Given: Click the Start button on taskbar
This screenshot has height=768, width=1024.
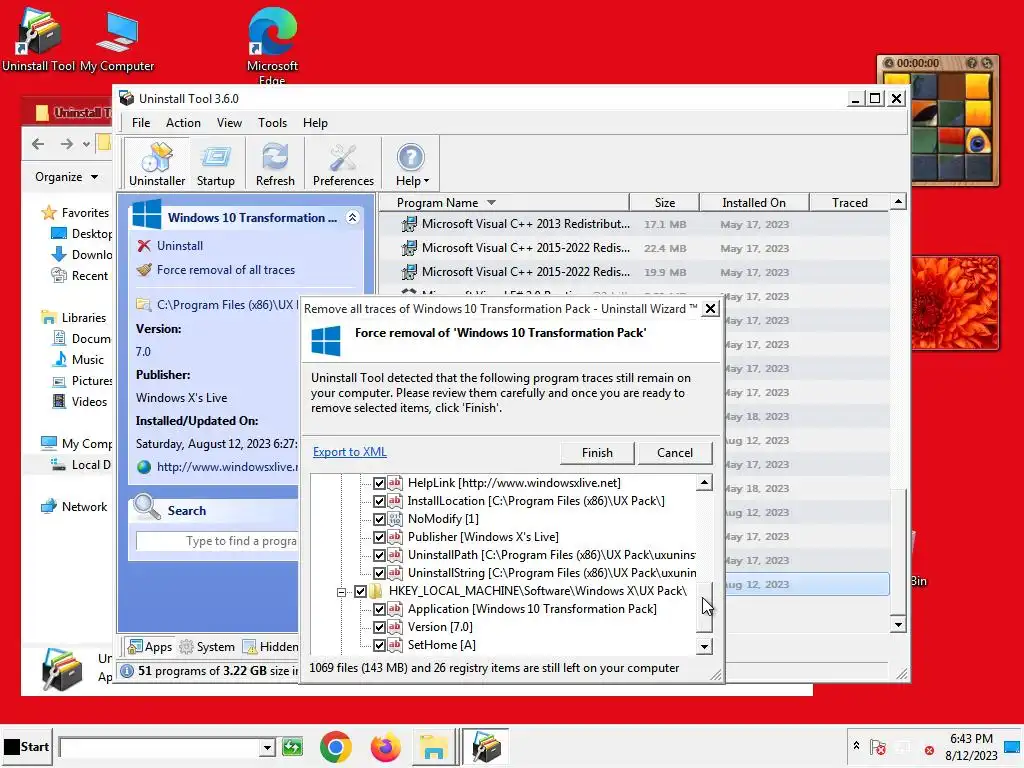Looking at the screenshot, I should point(26,746).
